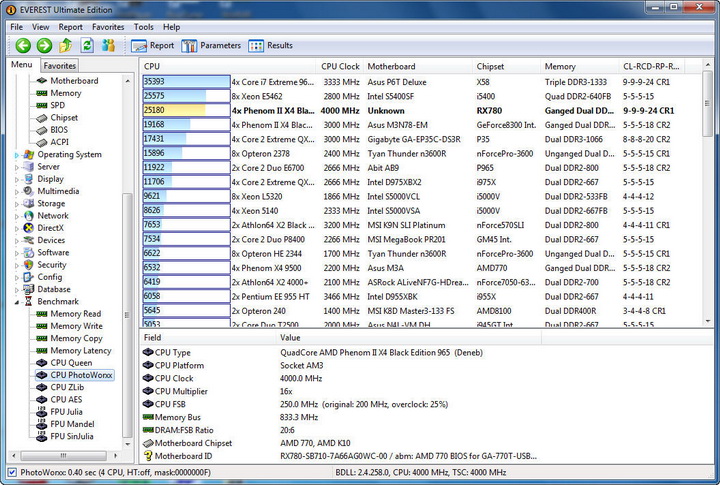Image resolution: width=720 pixels, height=485 pixels.
Task: Click the Software icon in the tree
Action: point(28,253)
